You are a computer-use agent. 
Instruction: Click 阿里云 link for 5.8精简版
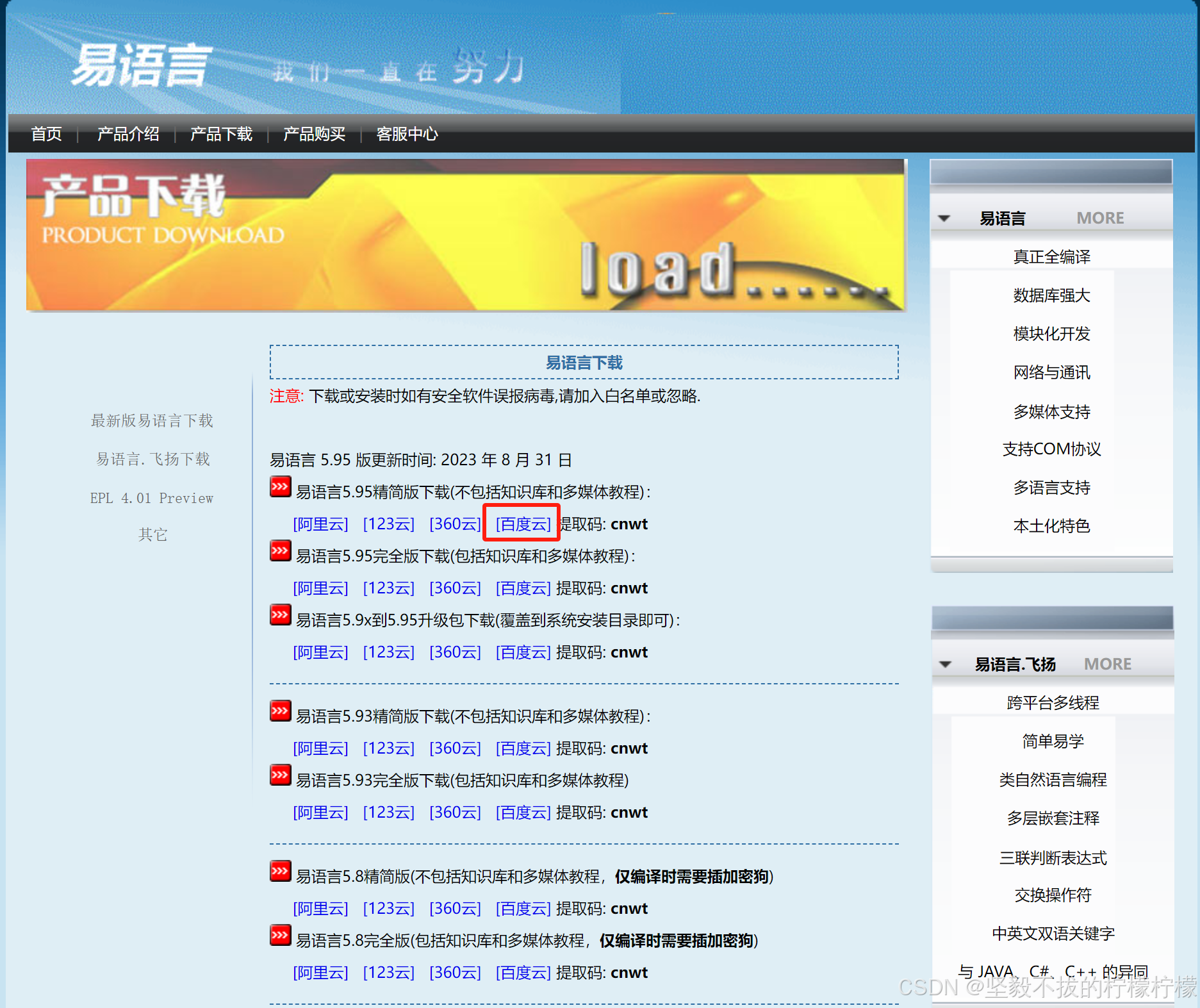click(x=320, y=909)
